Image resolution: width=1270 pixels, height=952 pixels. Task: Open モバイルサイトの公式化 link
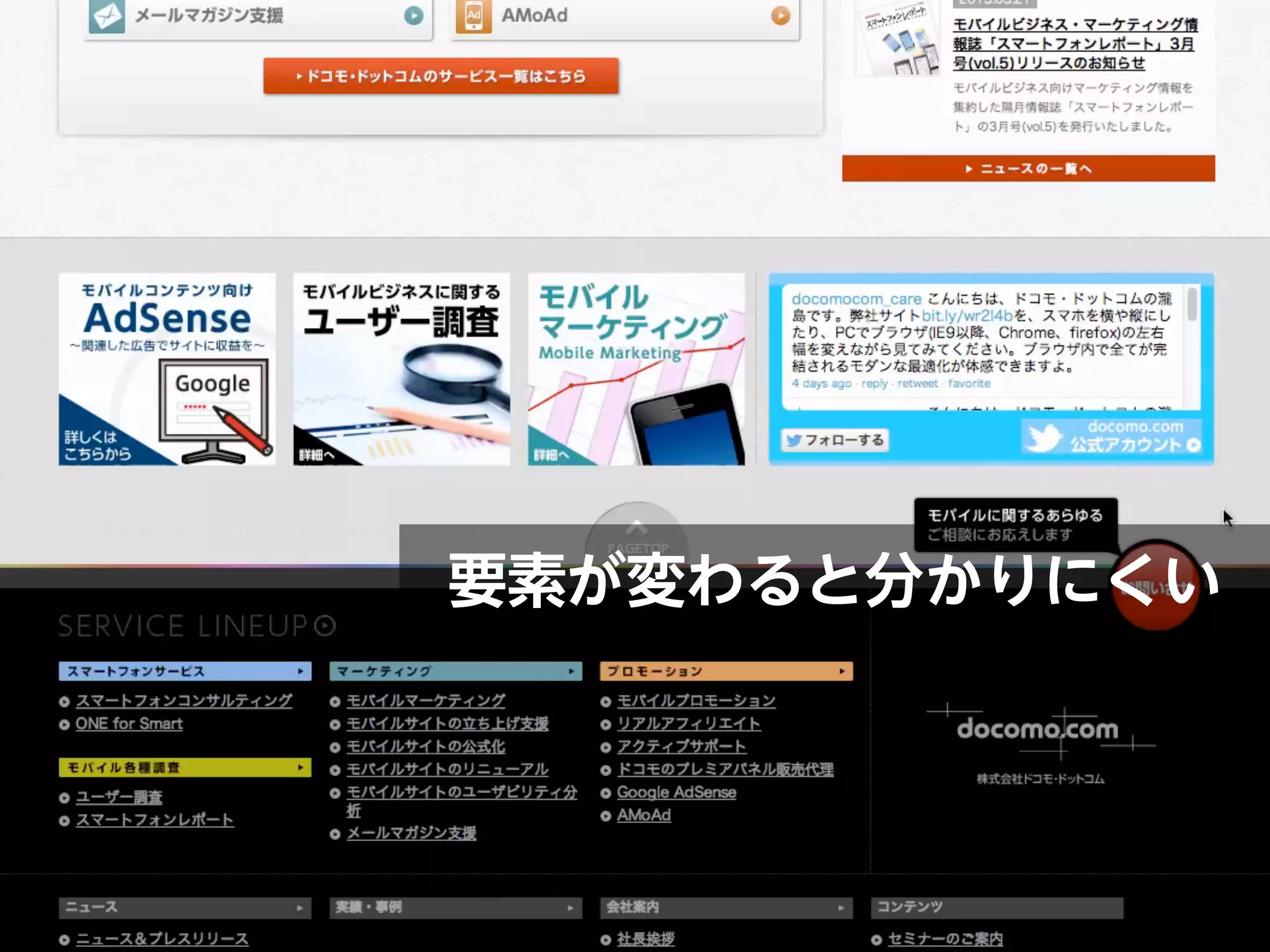coord(426,746)
